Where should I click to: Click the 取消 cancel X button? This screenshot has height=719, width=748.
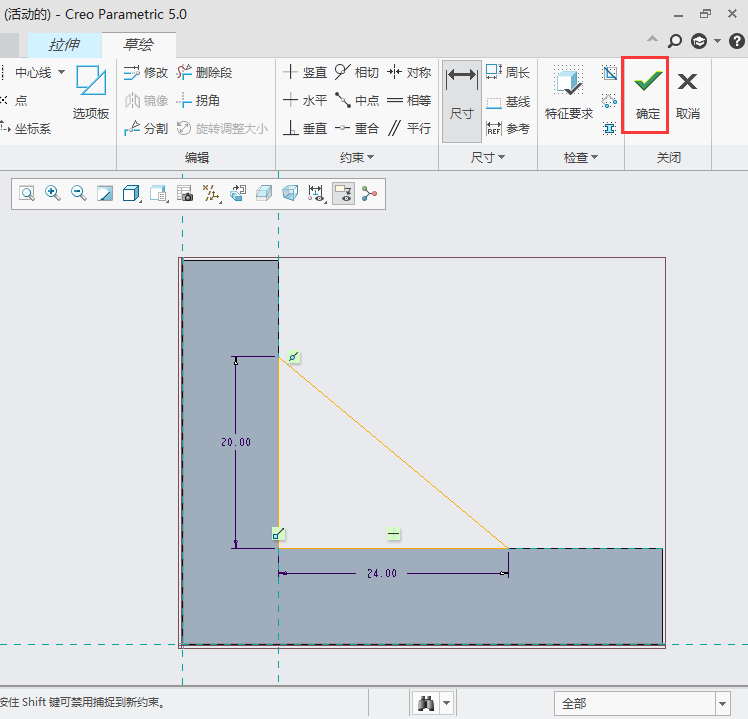[687, 93]
